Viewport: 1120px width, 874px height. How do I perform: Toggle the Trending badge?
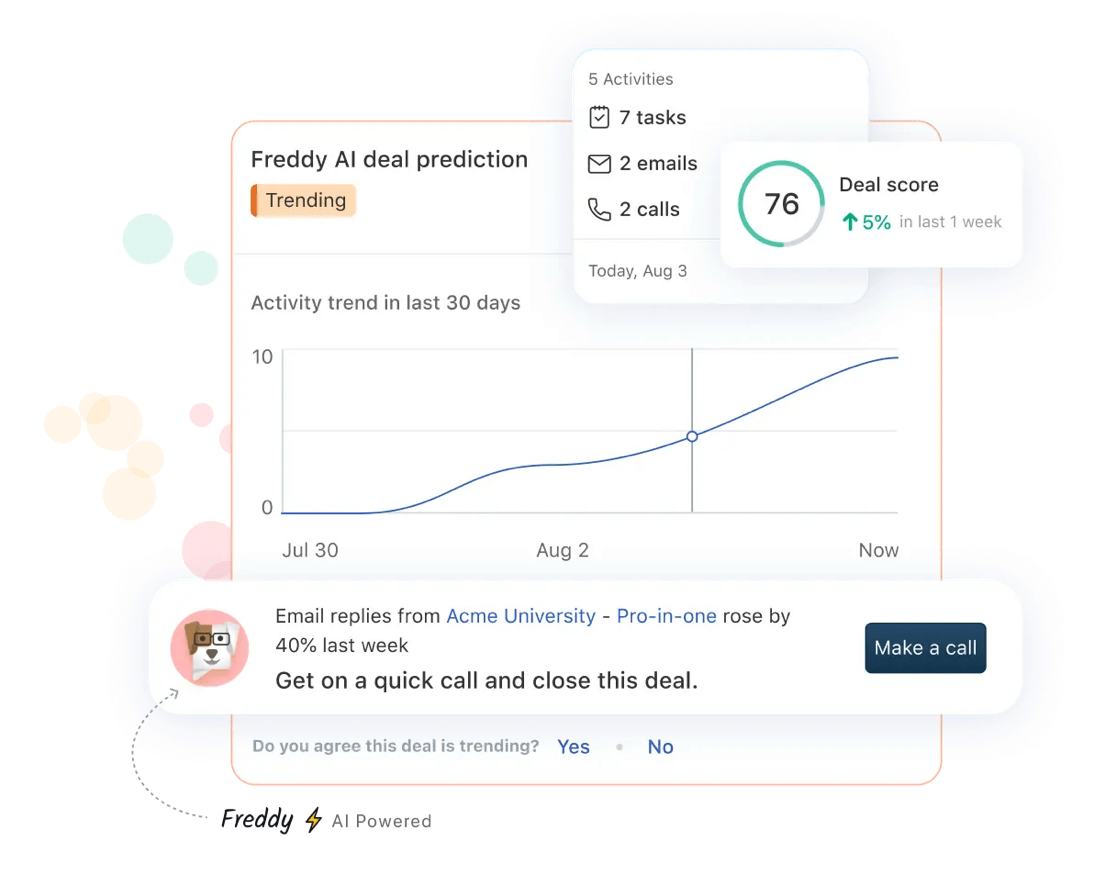[x=303, y=200]
